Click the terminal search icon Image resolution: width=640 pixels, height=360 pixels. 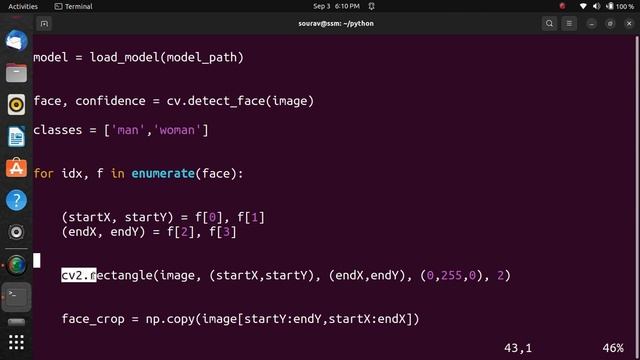549,24
